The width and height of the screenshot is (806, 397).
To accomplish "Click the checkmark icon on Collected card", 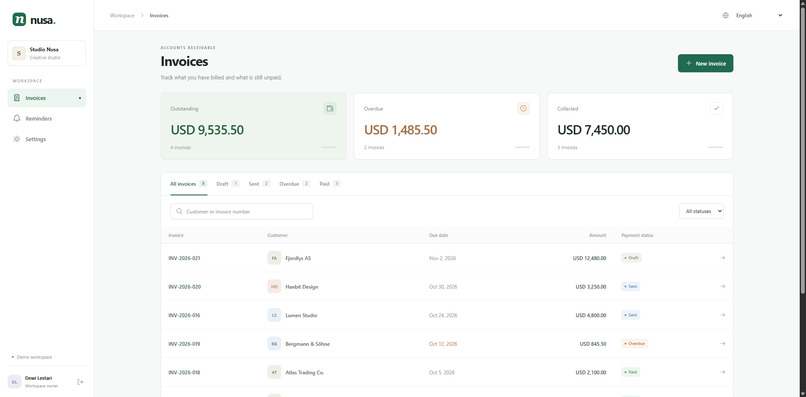I will 717,109.
